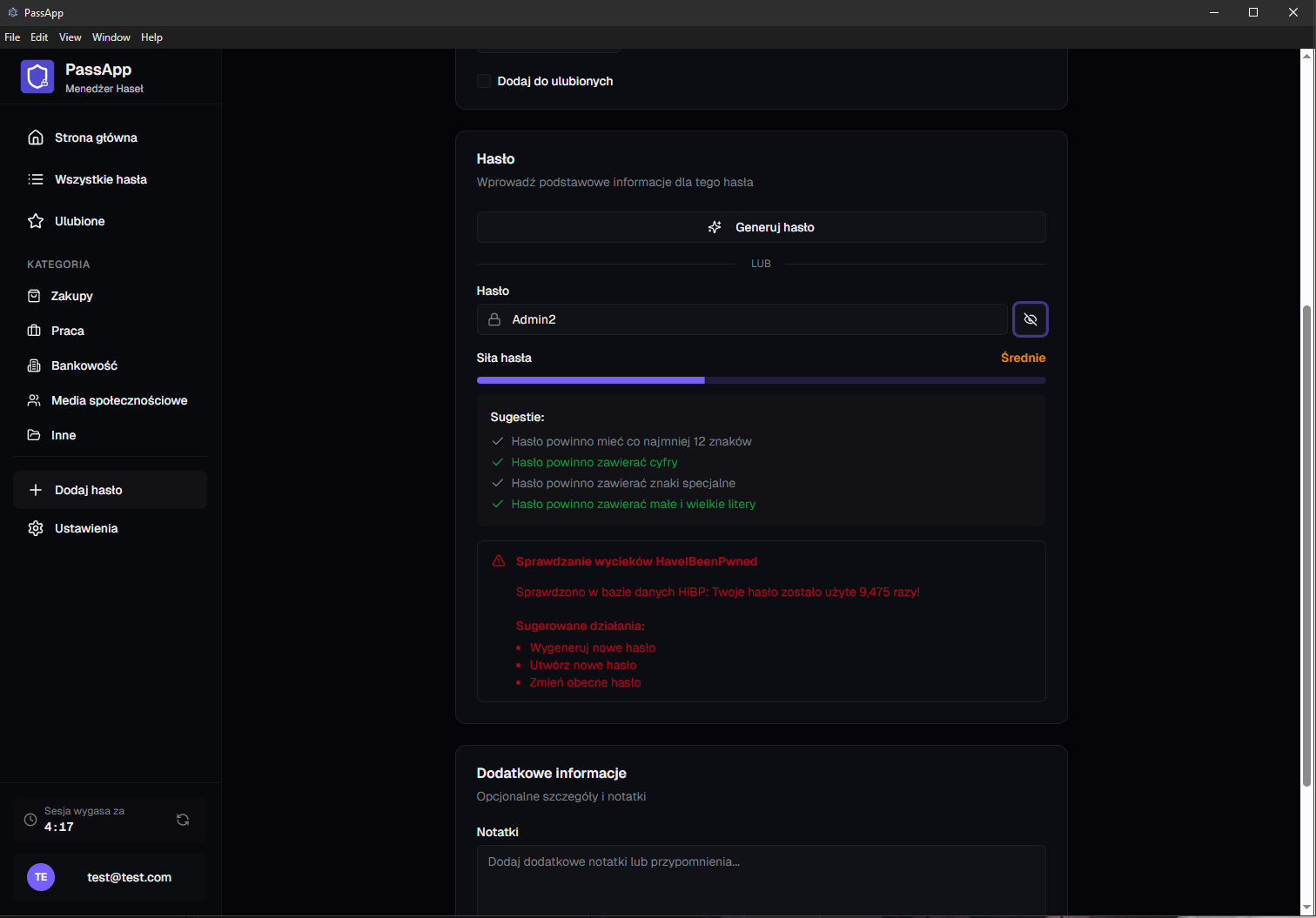
Task: Click the Dodaj hasło sidebar button
Action: (110, 490)
